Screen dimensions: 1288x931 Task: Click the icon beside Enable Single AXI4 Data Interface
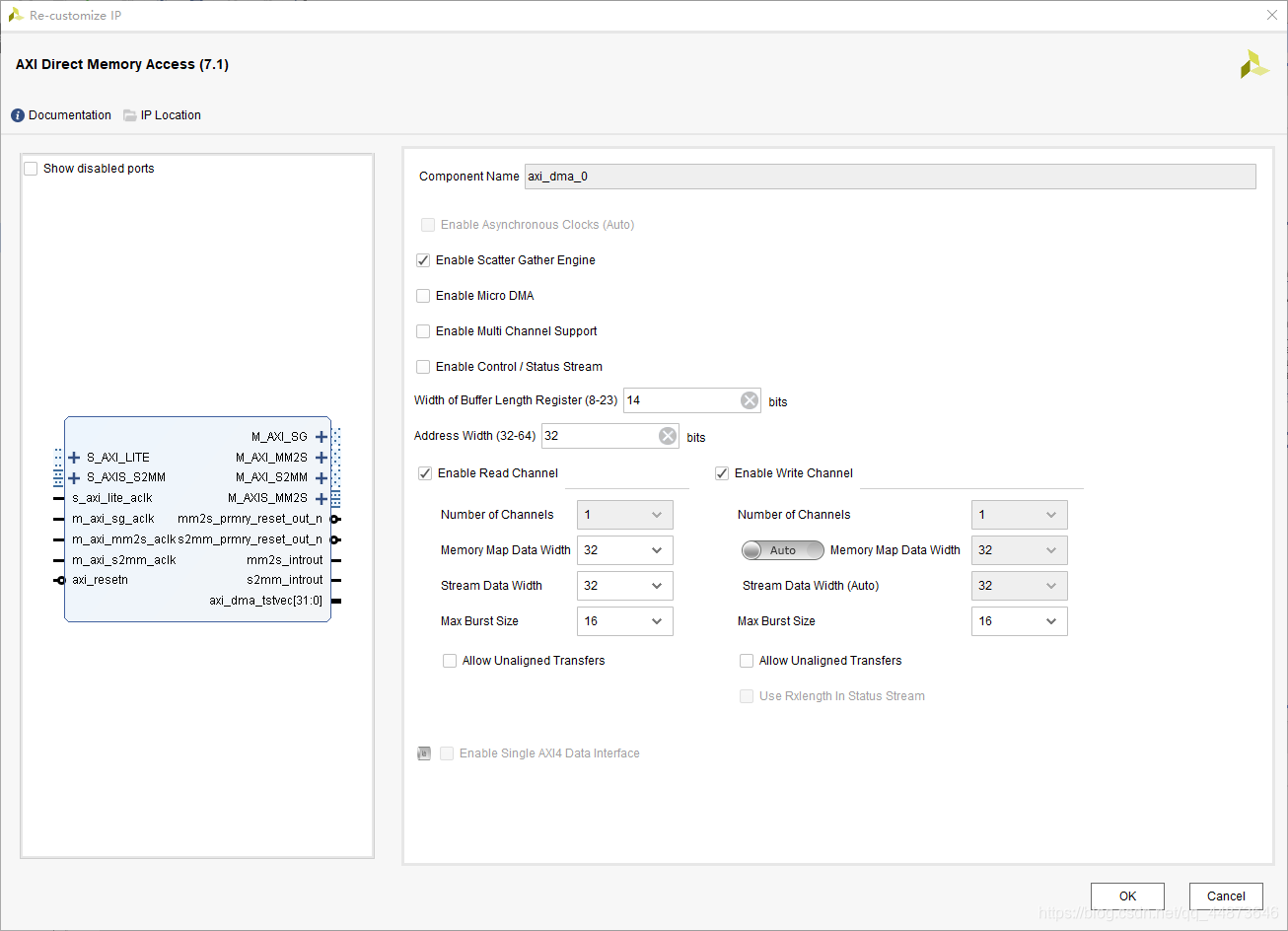pos(424,753)
